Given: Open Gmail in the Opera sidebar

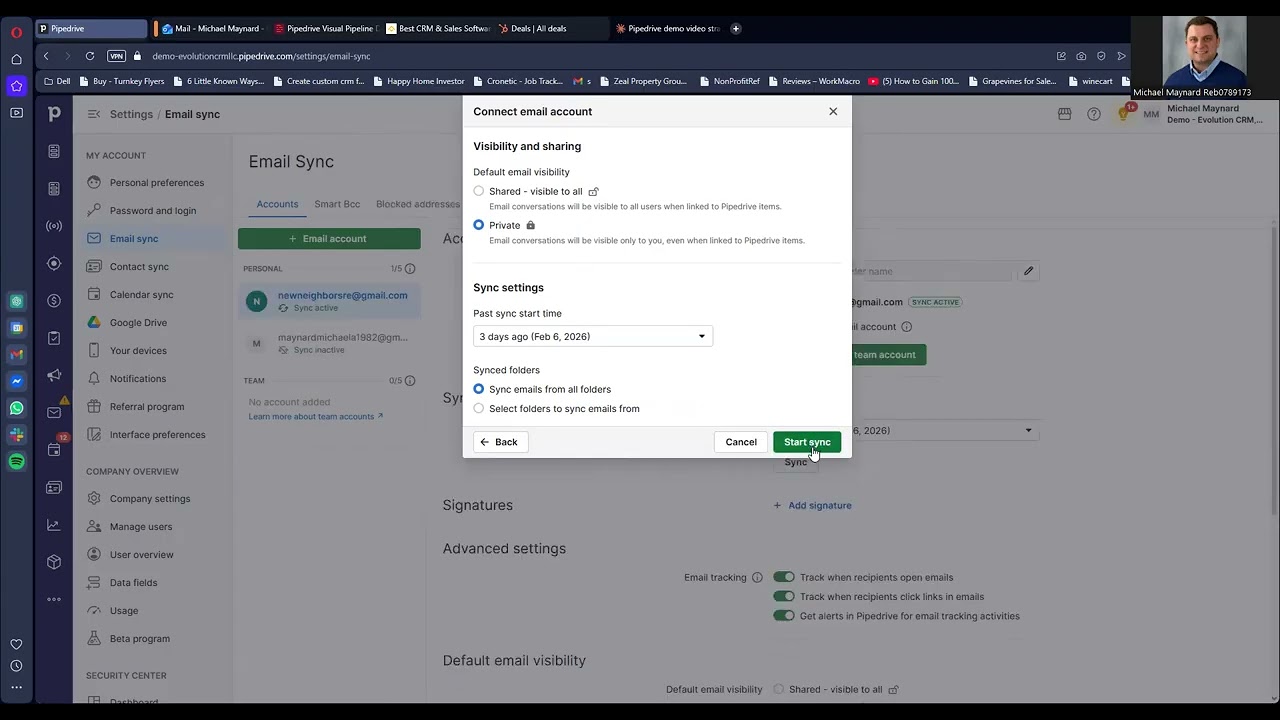Looking at the screenshot, I should 16,354.
